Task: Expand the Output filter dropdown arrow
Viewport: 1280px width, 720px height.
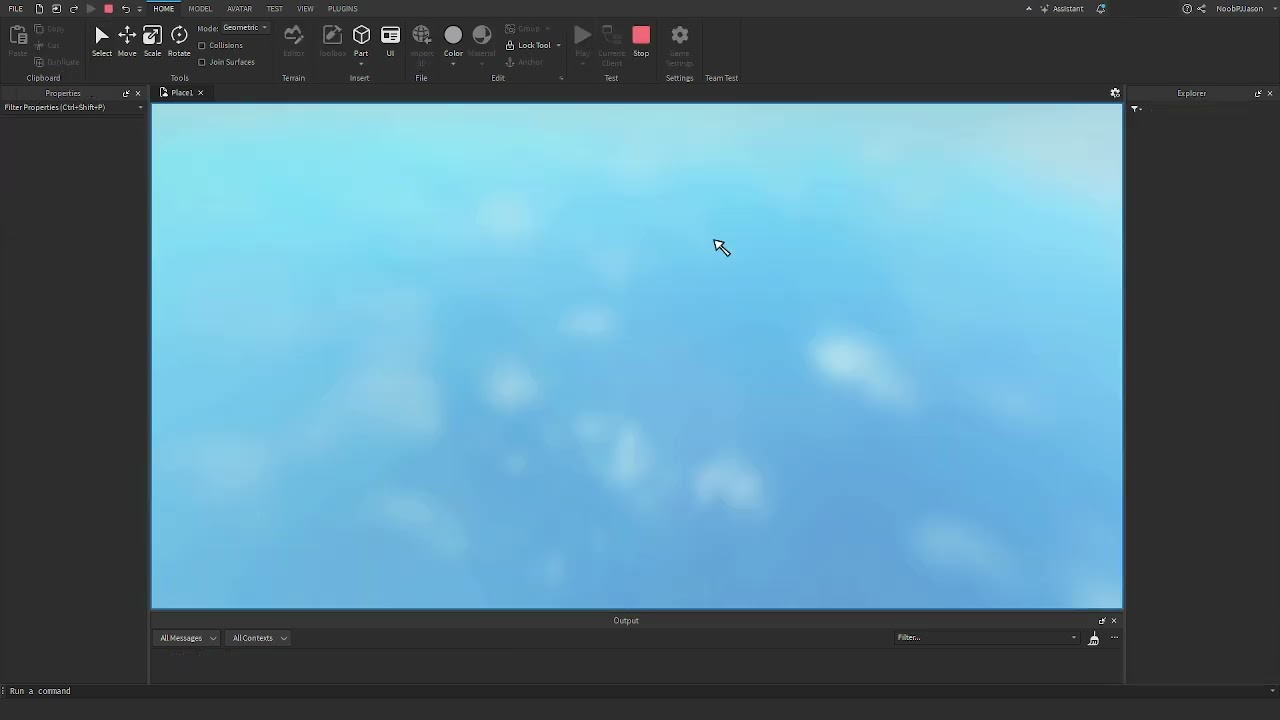Action: tap(1074, 638)
